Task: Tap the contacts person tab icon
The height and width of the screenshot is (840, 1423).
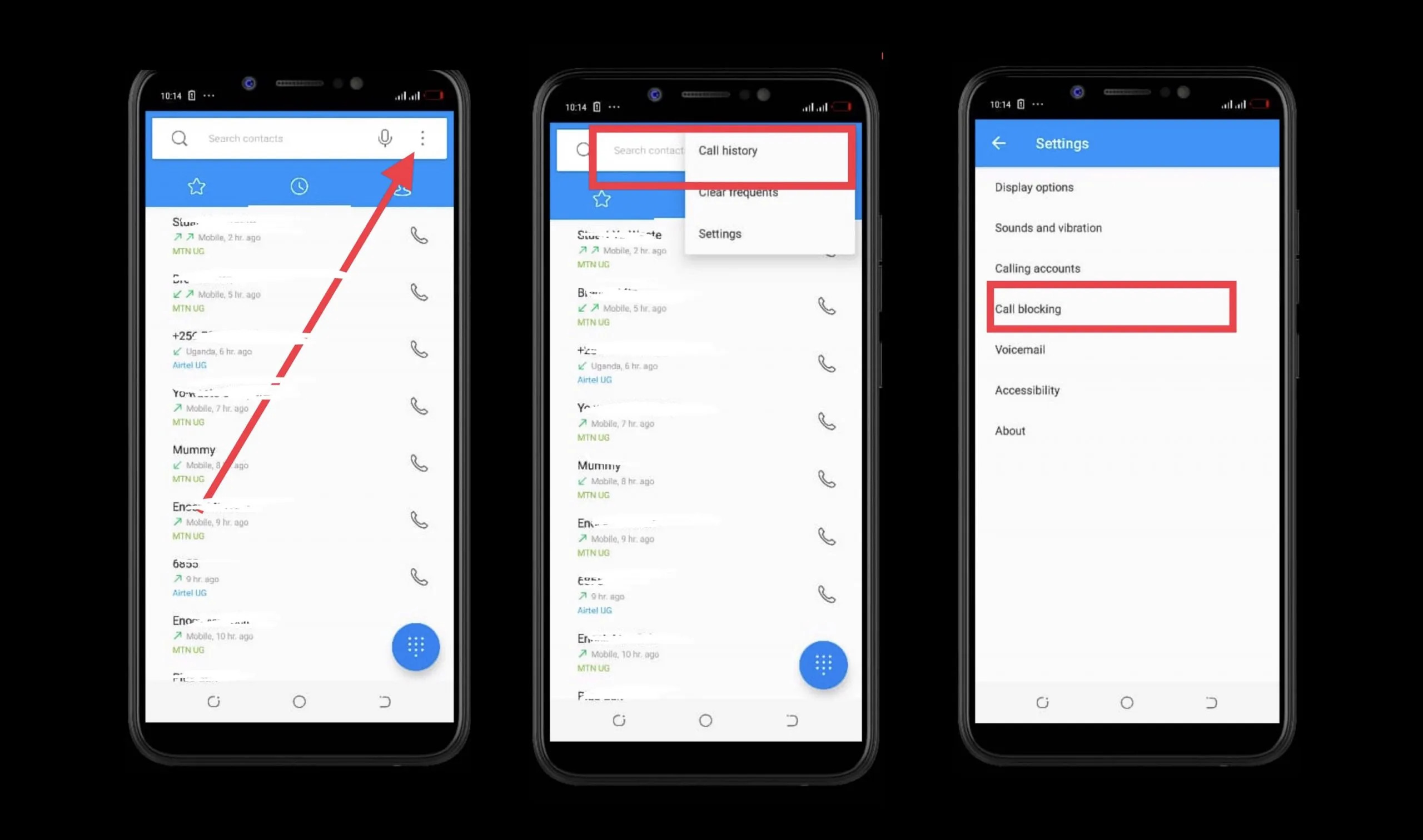Action: click(402, 186)
